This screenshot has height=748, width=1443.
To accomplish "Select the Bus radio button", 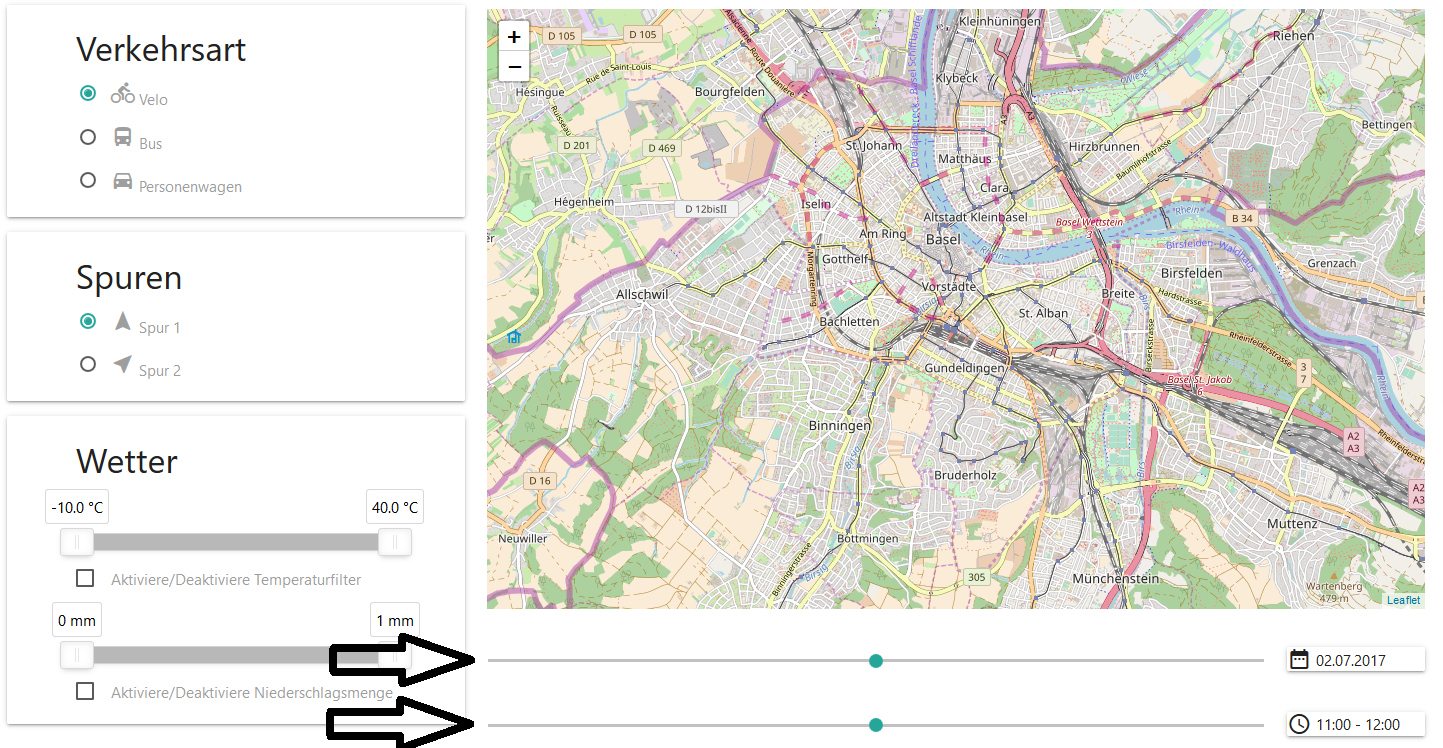I will point(88,137).
